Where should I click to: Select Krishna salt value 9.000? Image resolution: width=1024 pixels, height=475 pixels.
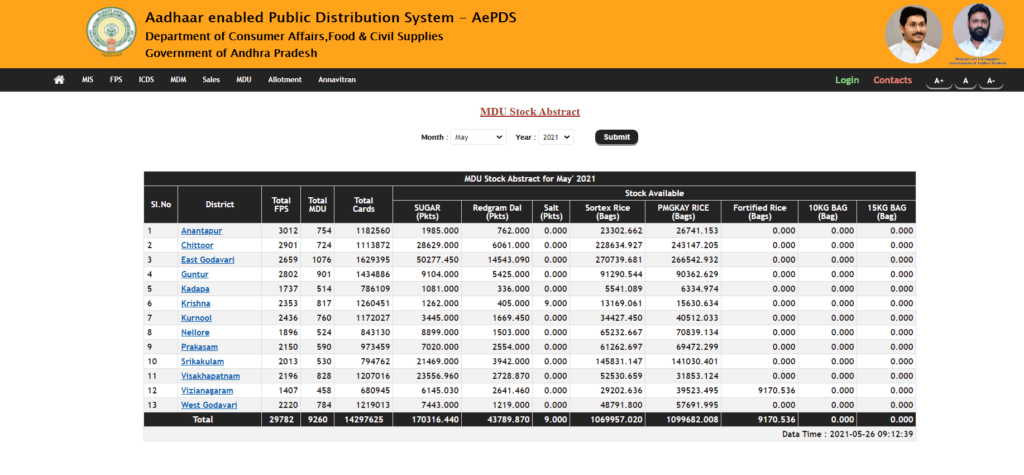[x=556, y=304]
